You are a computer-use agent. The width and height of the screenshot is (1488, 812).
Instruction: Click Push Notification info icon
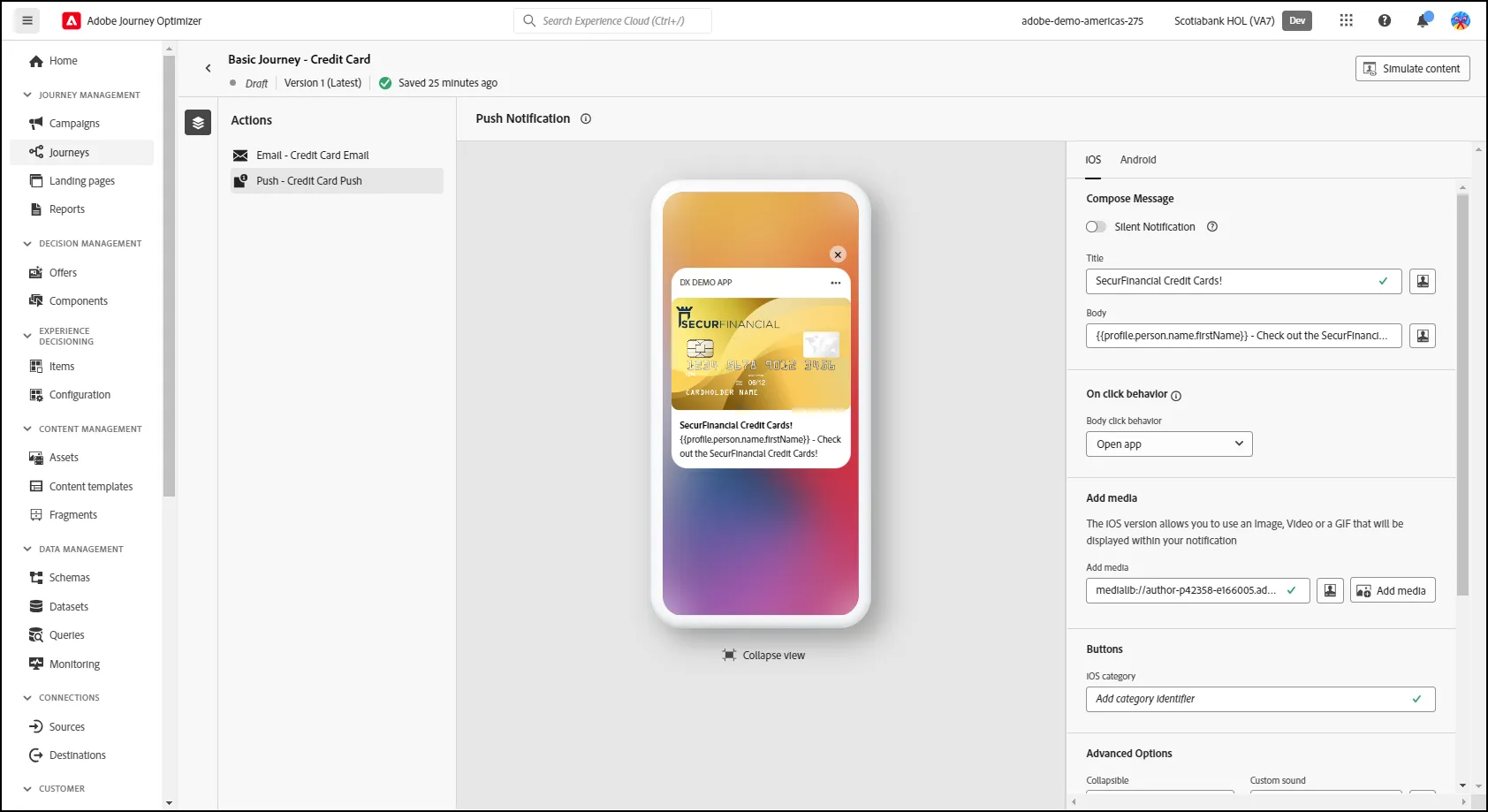pos(585,118)
